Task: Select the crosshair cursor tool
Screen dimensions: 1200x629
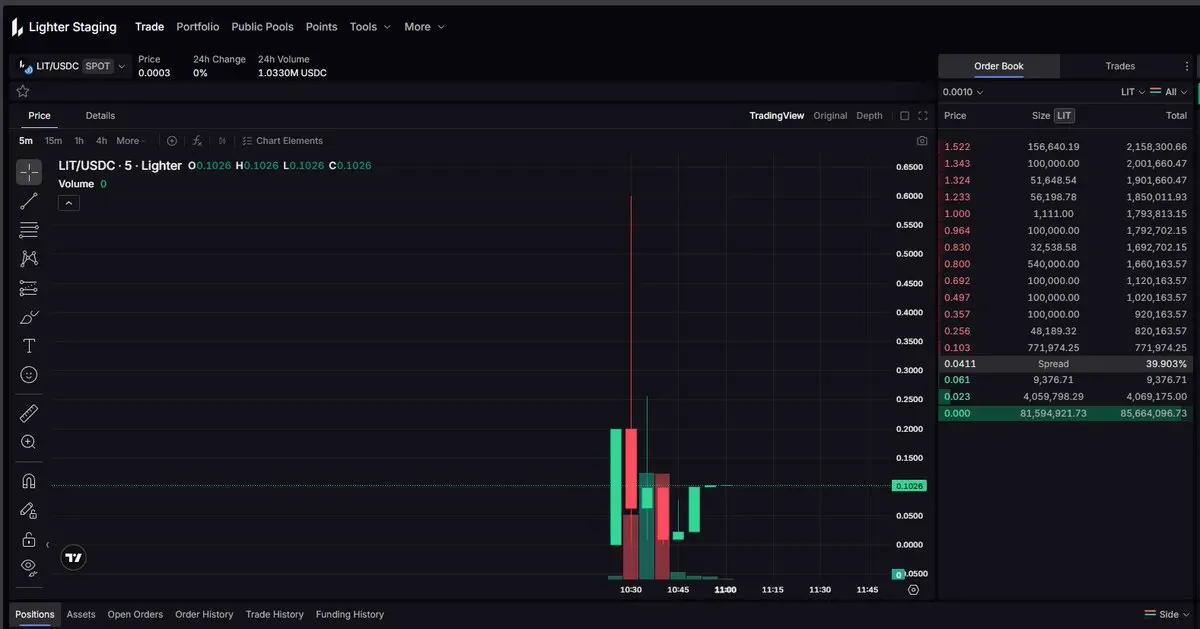Action: pyautogui.click(x=29, y=172)
